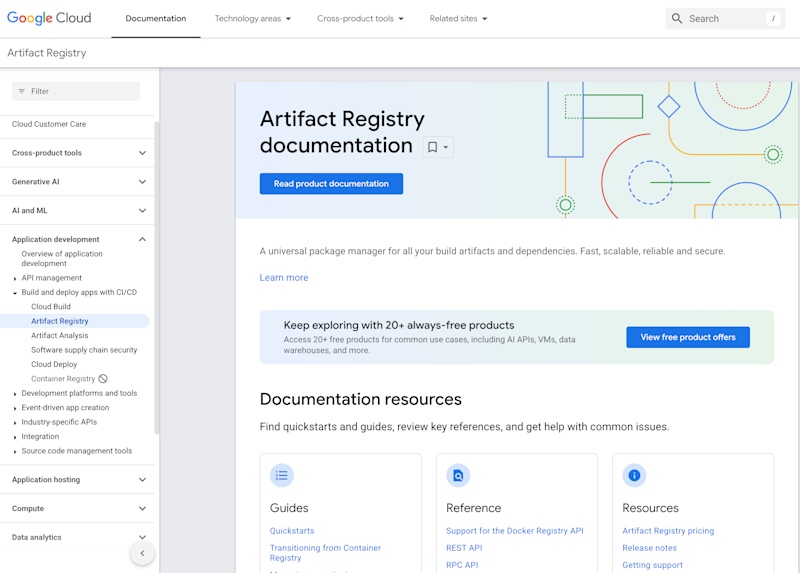Click the filter lines icon in sidebar
The image size is (800, 573).
pos(21,91)
